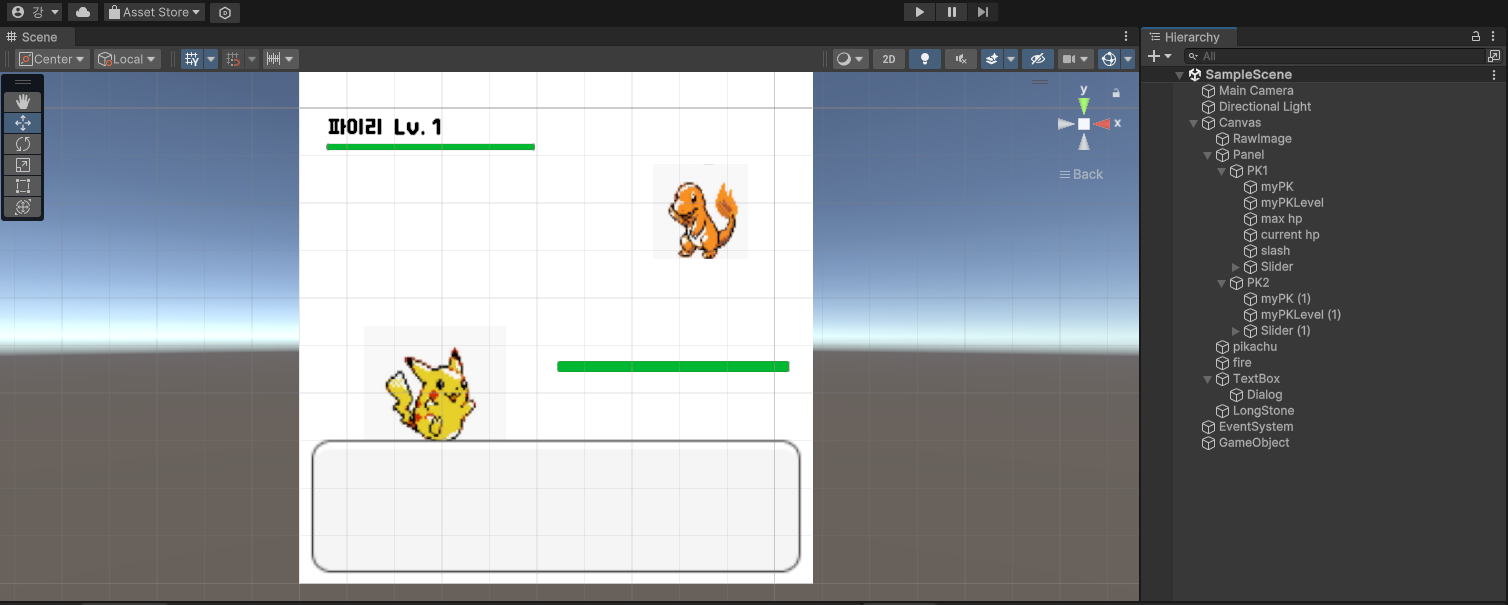Toggle hidden objects visibility eye icon
The height and width of the screenshot is (605, 1508).
[x=1038, y=59]
